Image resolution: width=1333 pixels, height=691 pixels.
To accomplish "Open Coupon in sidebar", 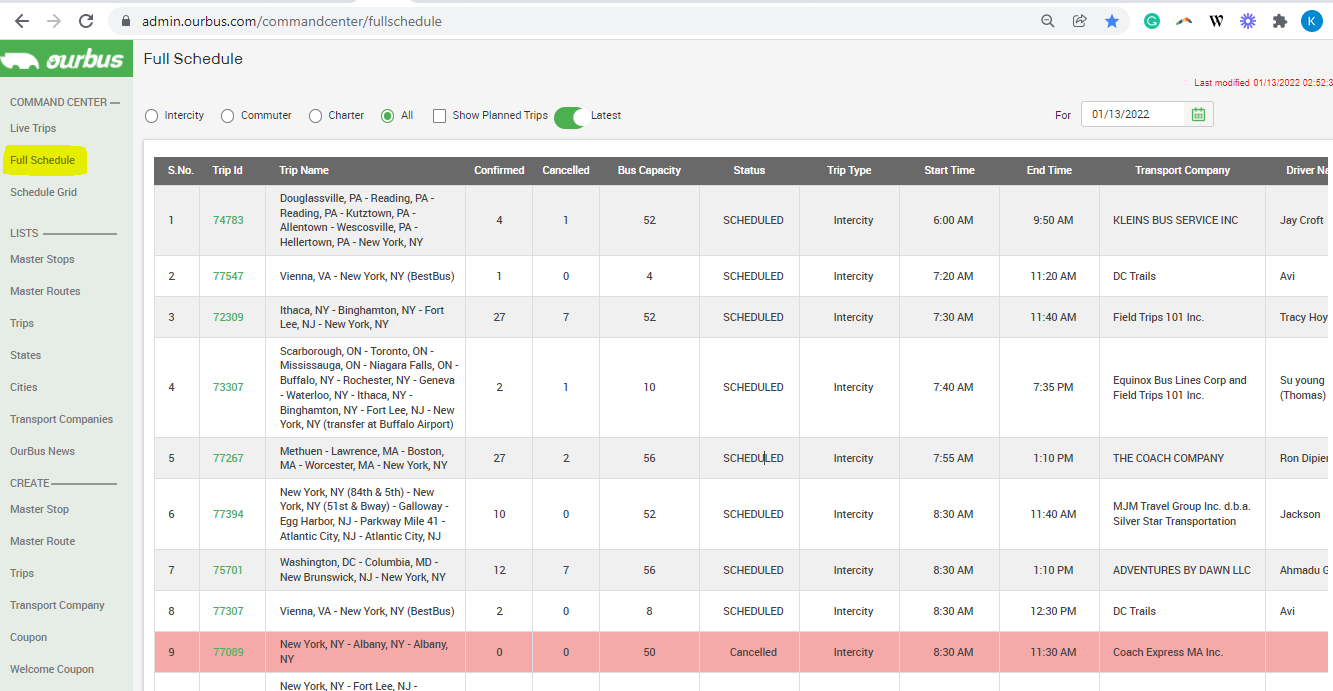I will point(28,637).
